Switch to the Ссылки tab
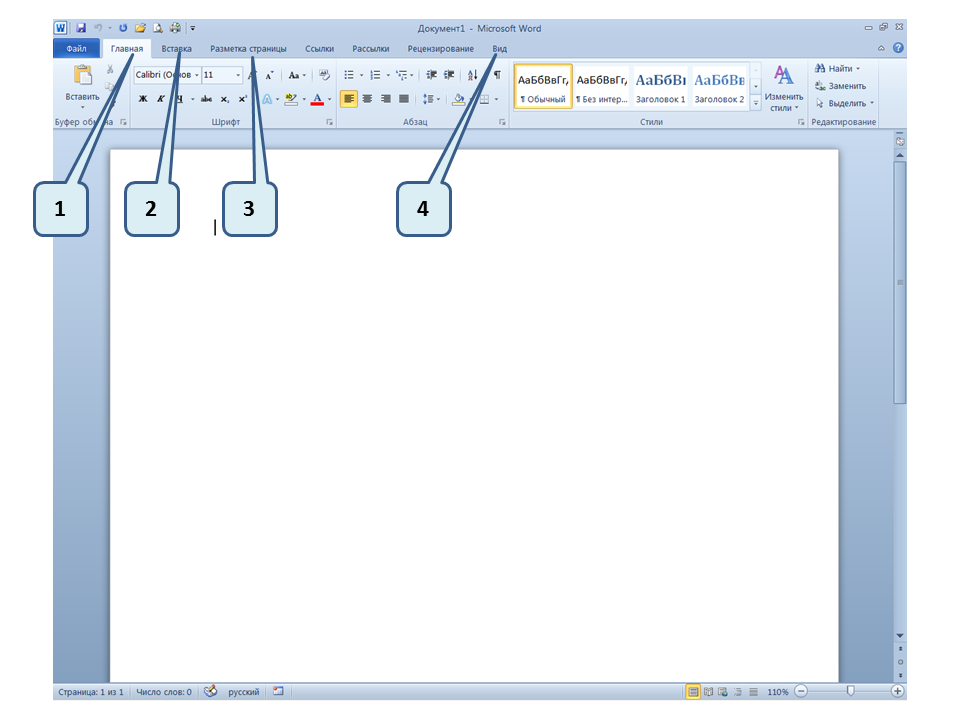Screen dimensions: 960x720 pyautogui.click(x=319, y=48)
